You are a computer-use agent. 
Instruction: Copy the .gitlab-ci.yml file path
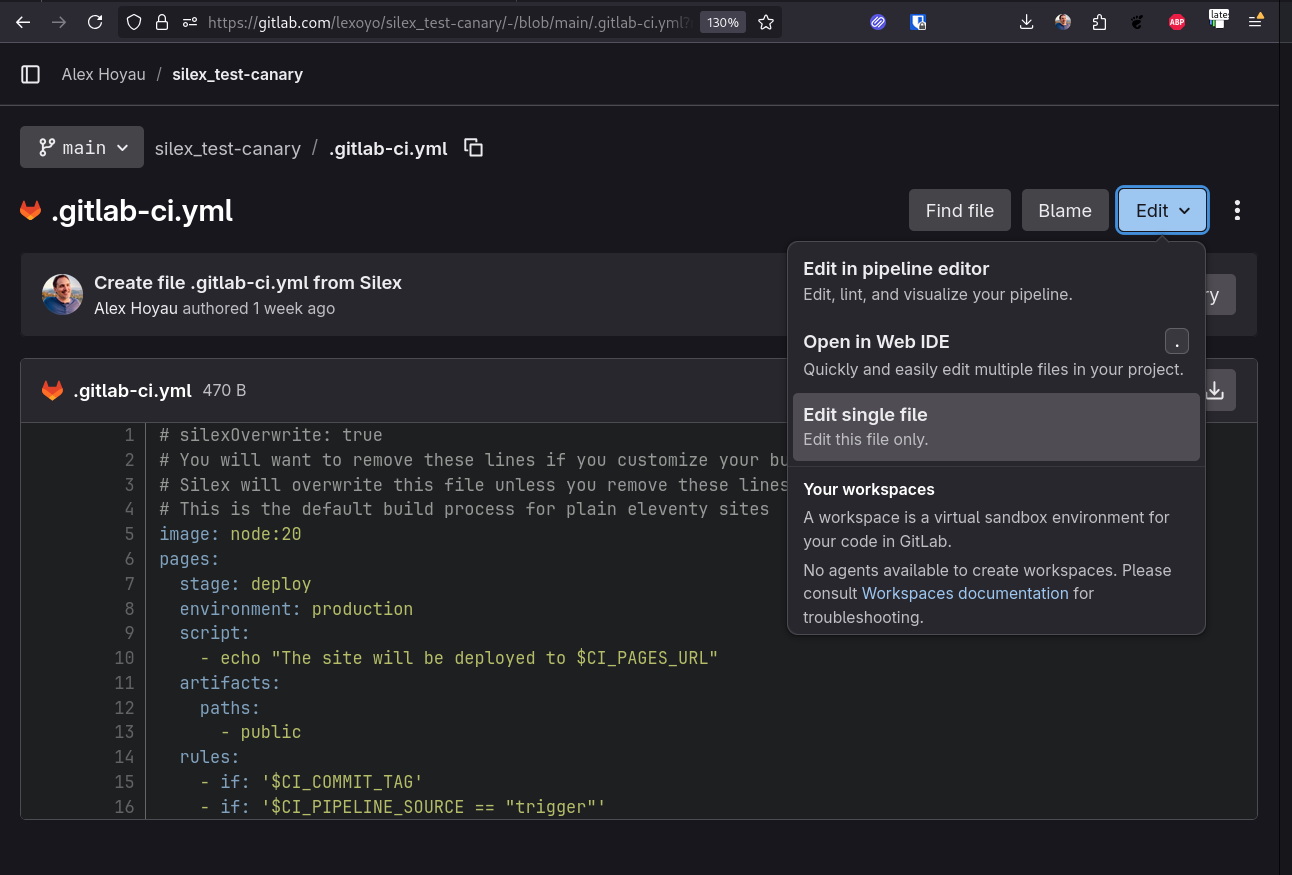coord(473,147)
